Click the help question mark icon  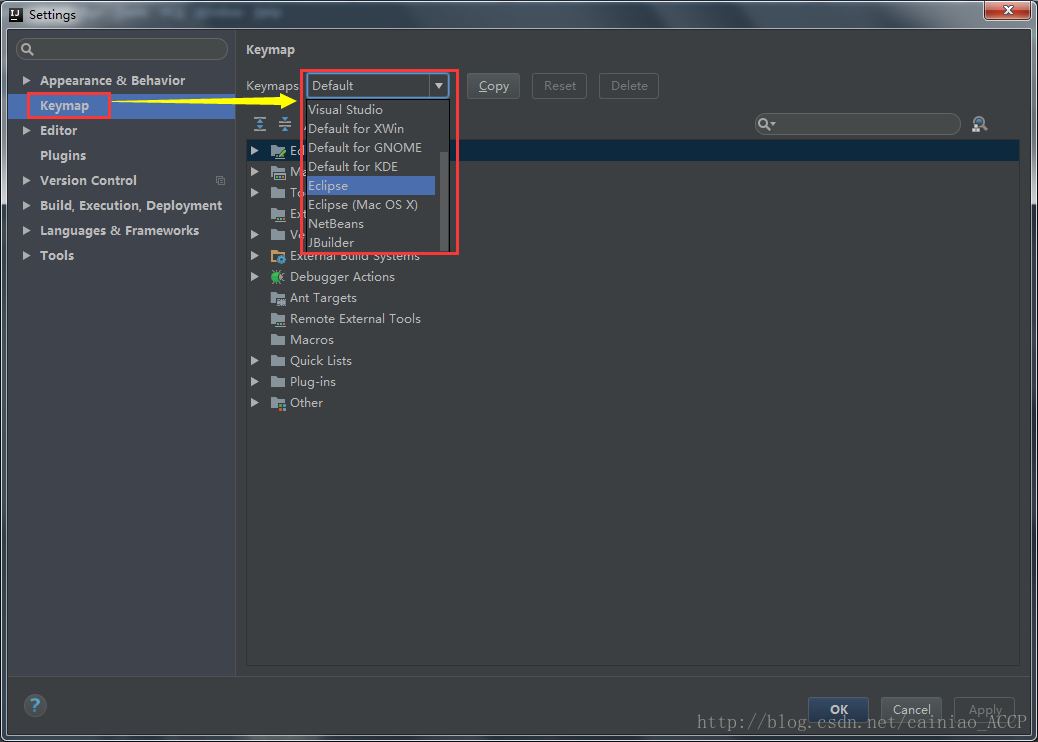[35, 705]
